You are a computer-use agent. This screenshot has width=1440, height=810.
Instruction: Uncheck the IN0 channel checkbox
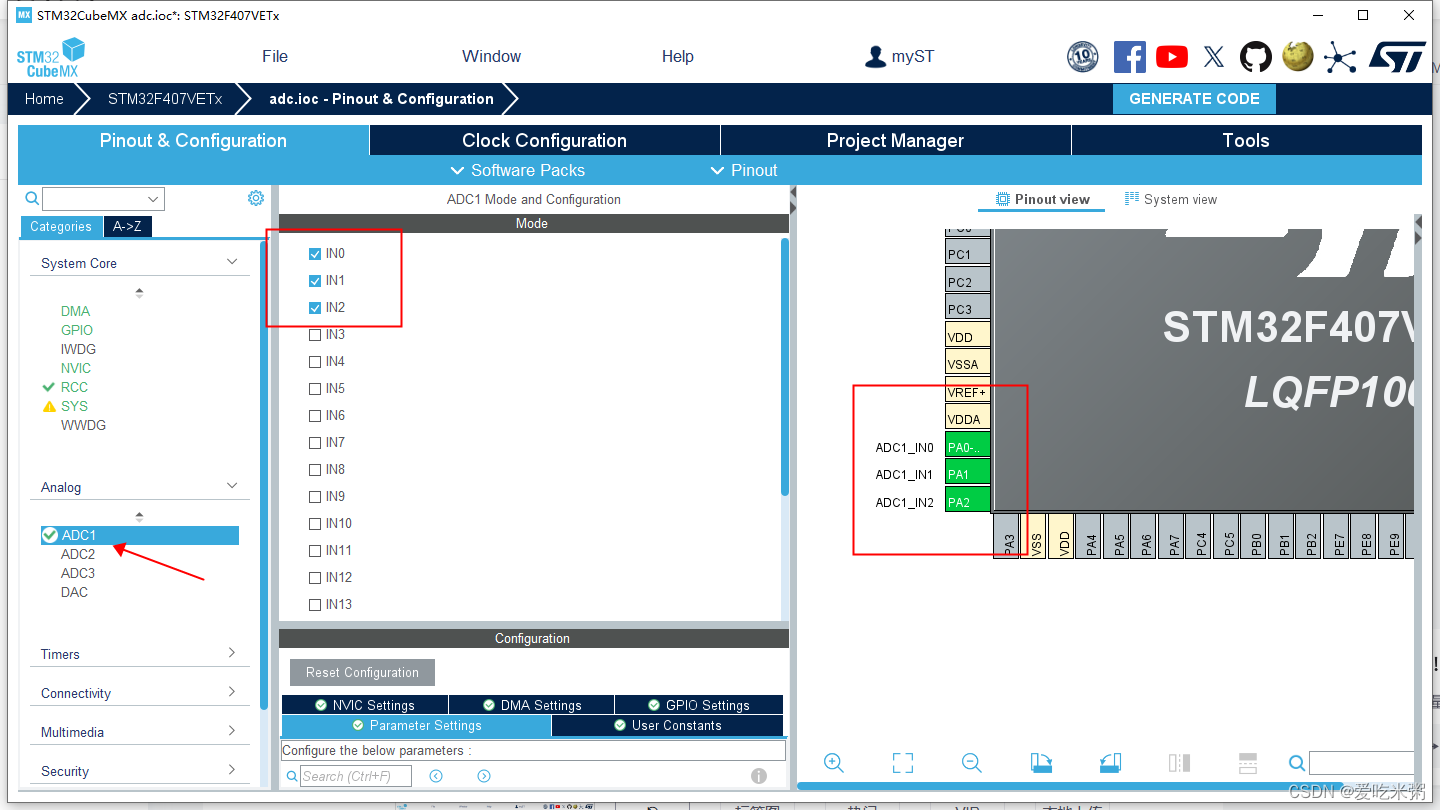coord(316,254)
